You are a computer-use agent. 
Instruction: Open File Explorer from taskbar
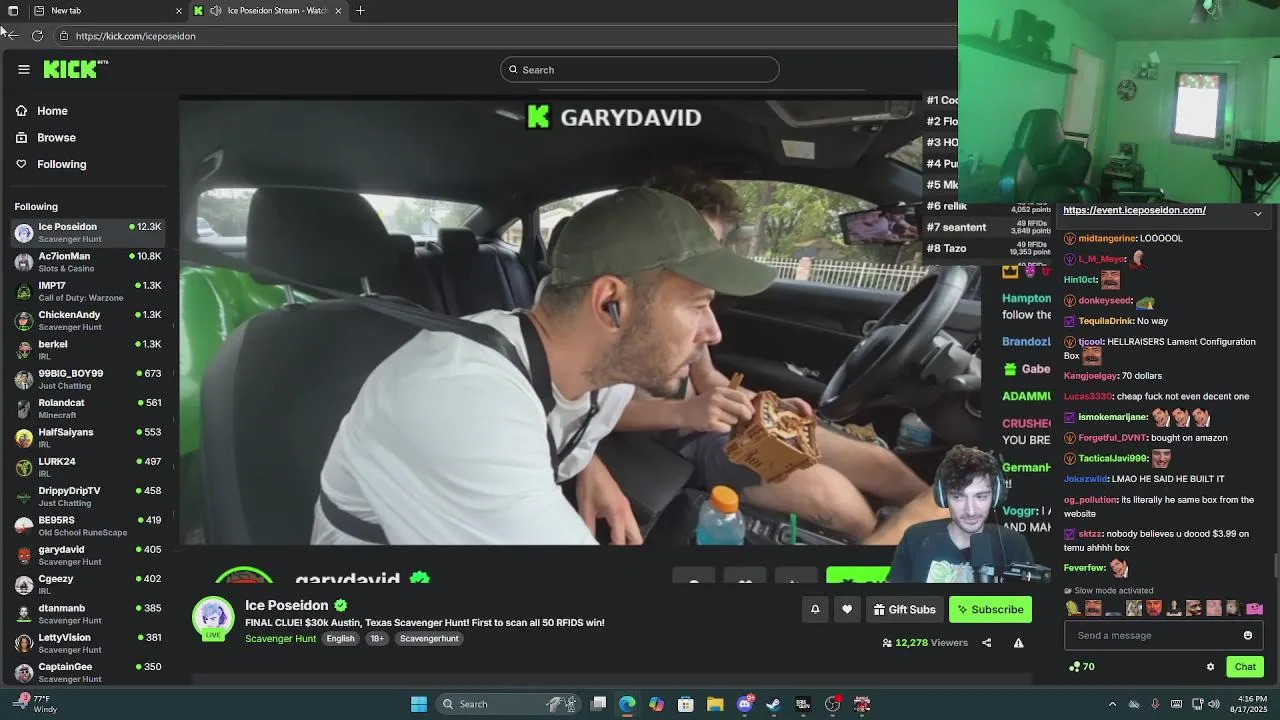pos(715,704)
